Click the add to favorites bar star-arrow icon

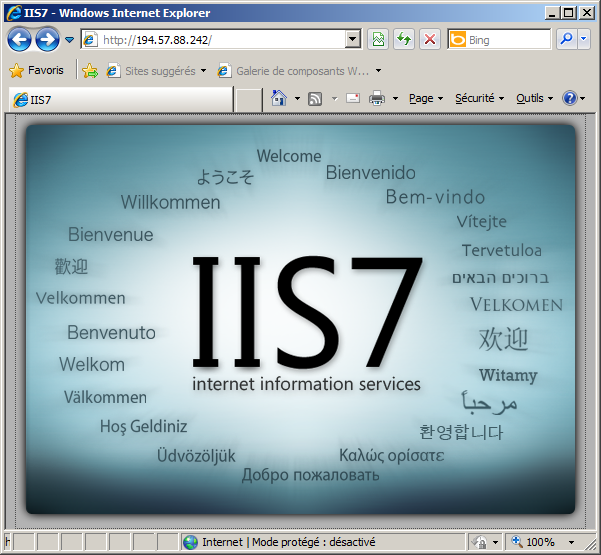coord(90,71)
